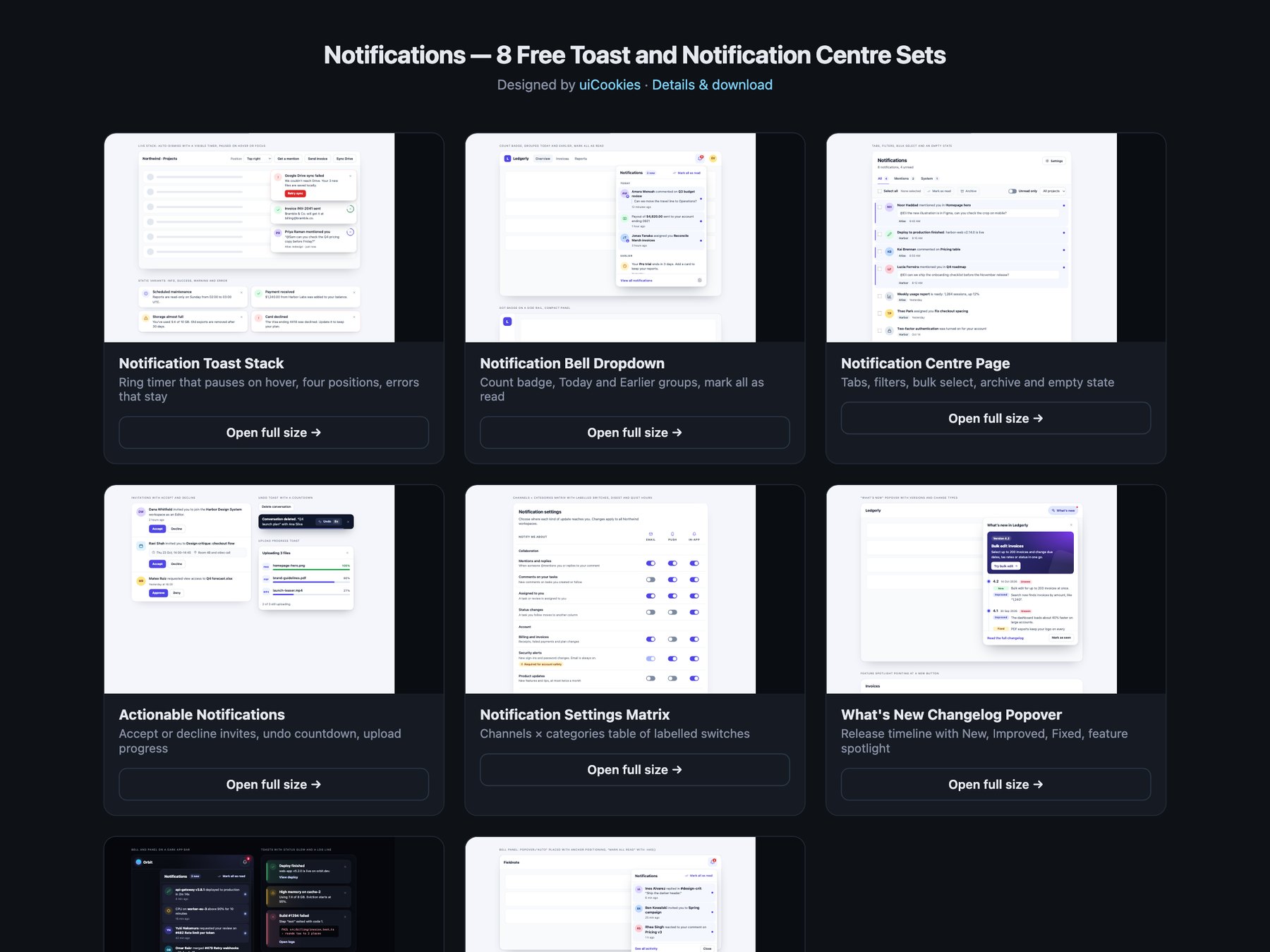The height and width of the screenshot is (952, 1270).
Task: Toggle the Unread only switch
Action: coord(1012,191)
